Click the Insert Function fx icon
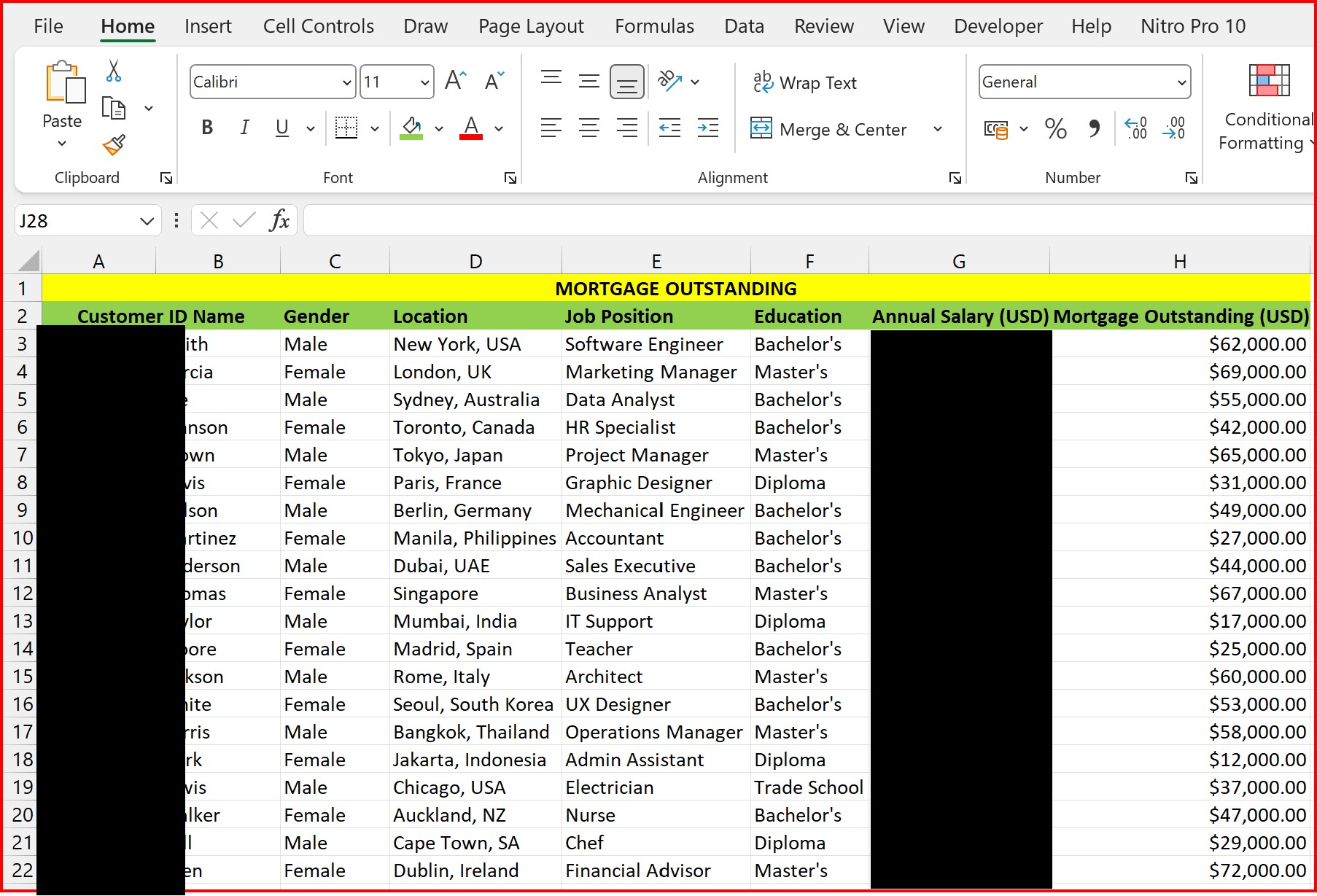This screenshot has height=896, width=1317. pos(279,220)
